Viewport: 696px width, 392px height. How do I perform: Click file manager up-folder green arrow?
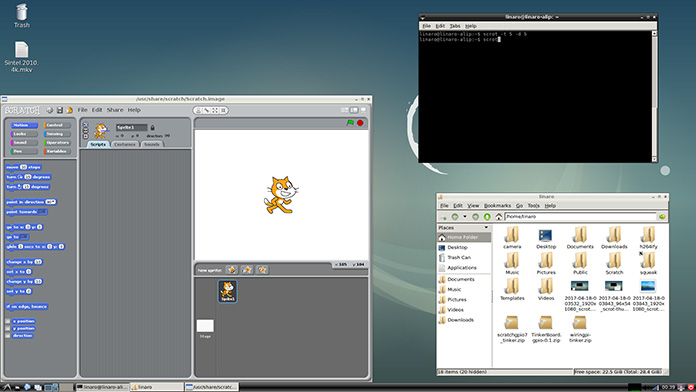point(487,217)
